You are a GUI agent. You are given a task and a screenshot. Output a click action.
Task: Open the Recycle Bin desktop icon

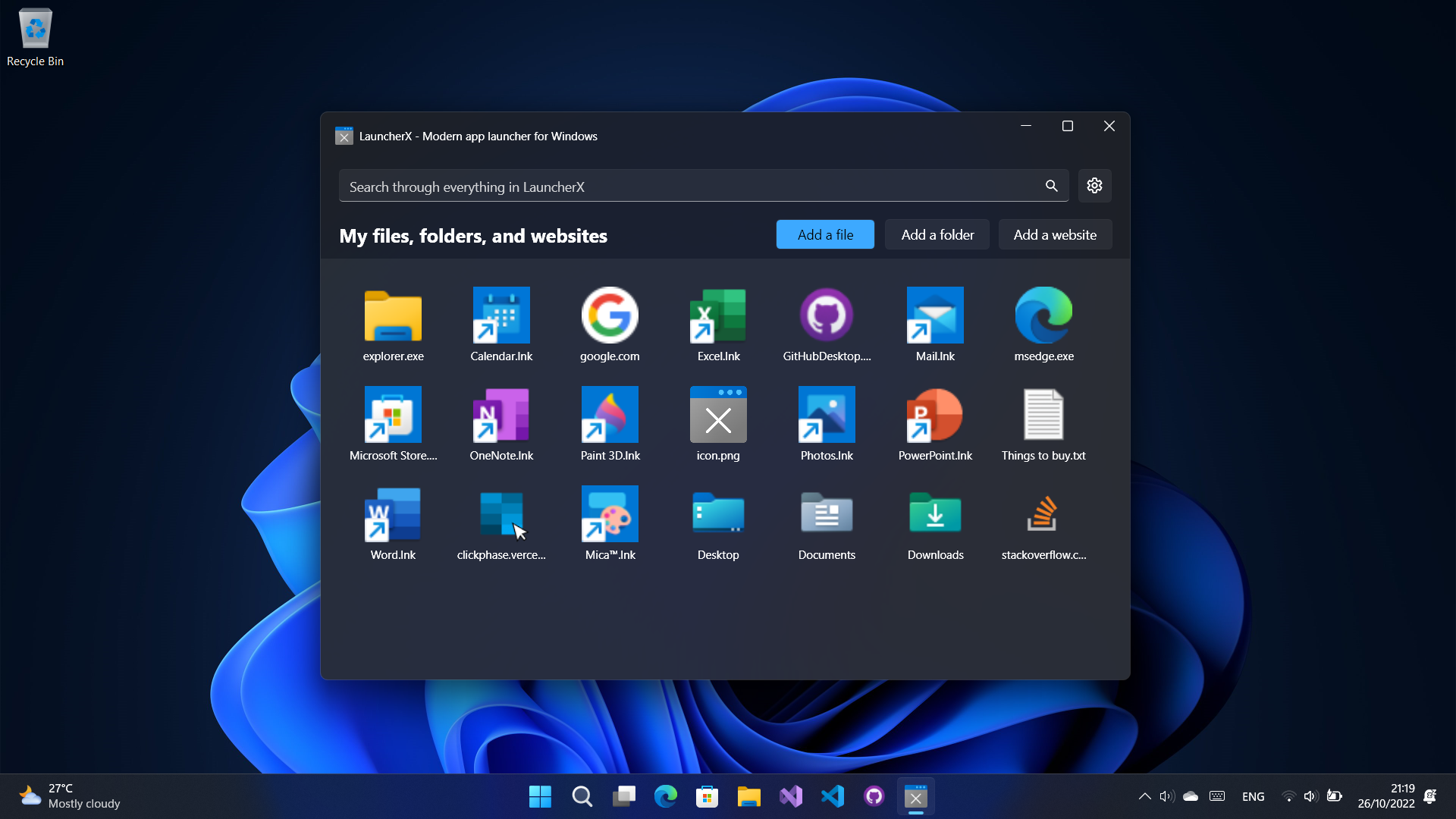[35, 38]
